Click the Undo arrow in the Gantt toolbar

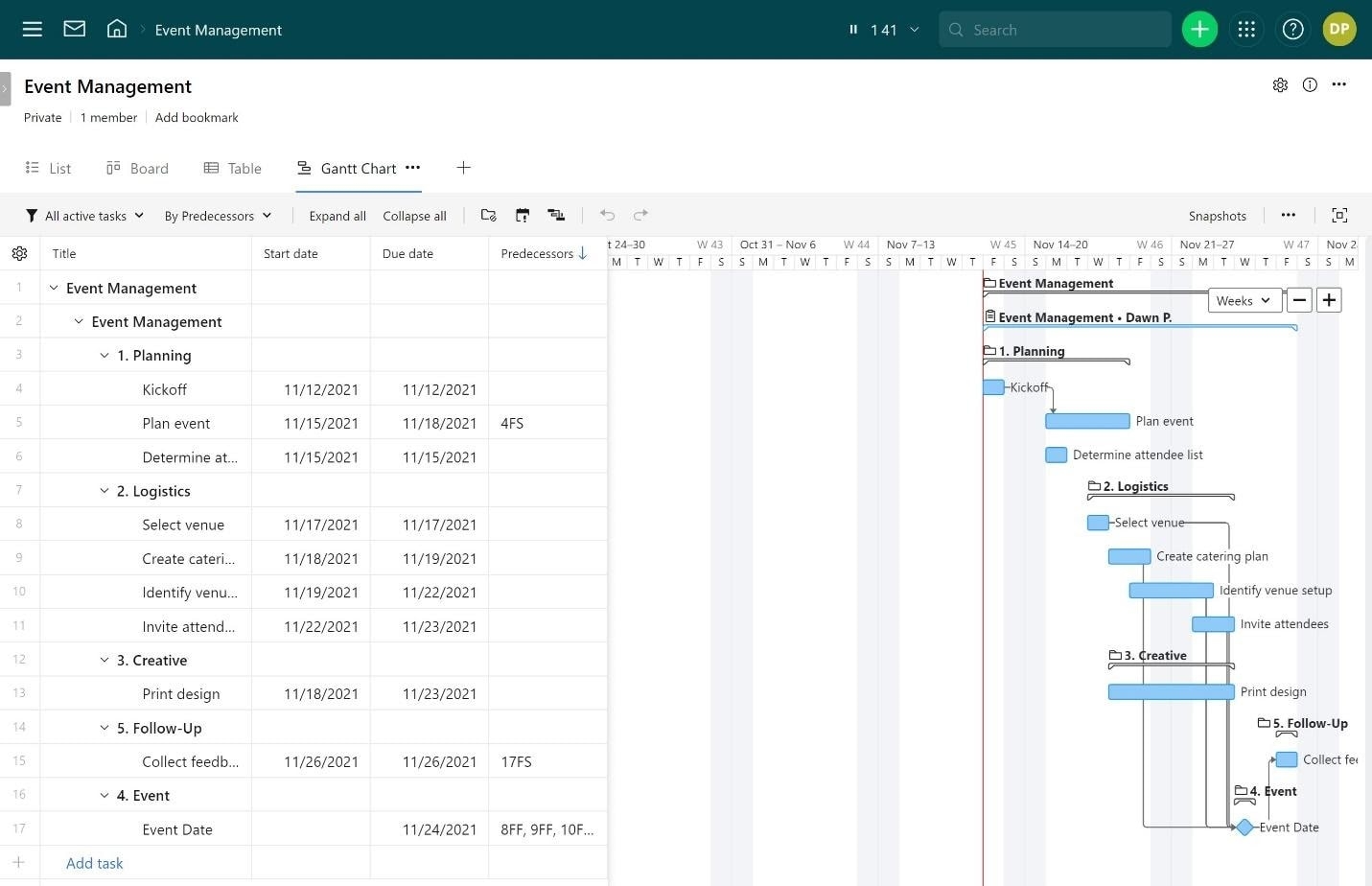click(x=607, y=215)
